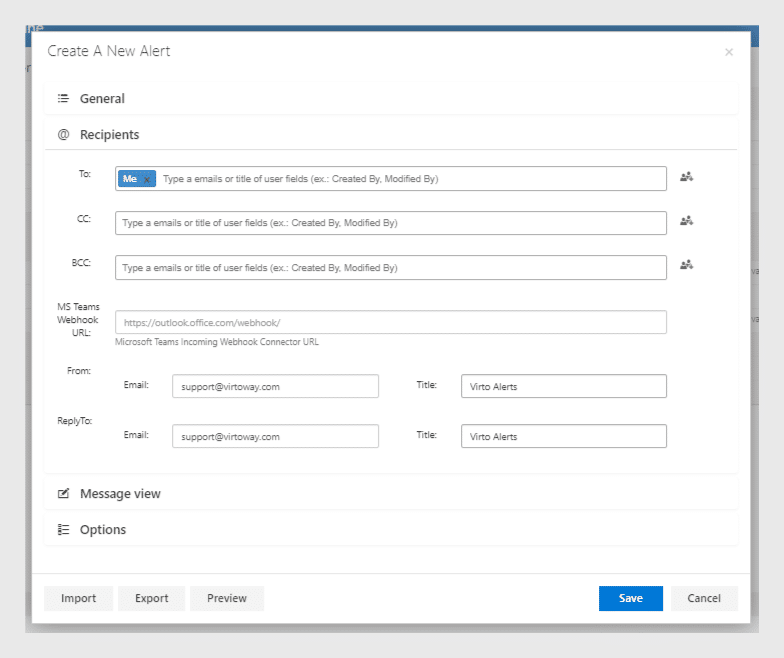
Task: Open the alert Preview
Action: coord(227,598)
